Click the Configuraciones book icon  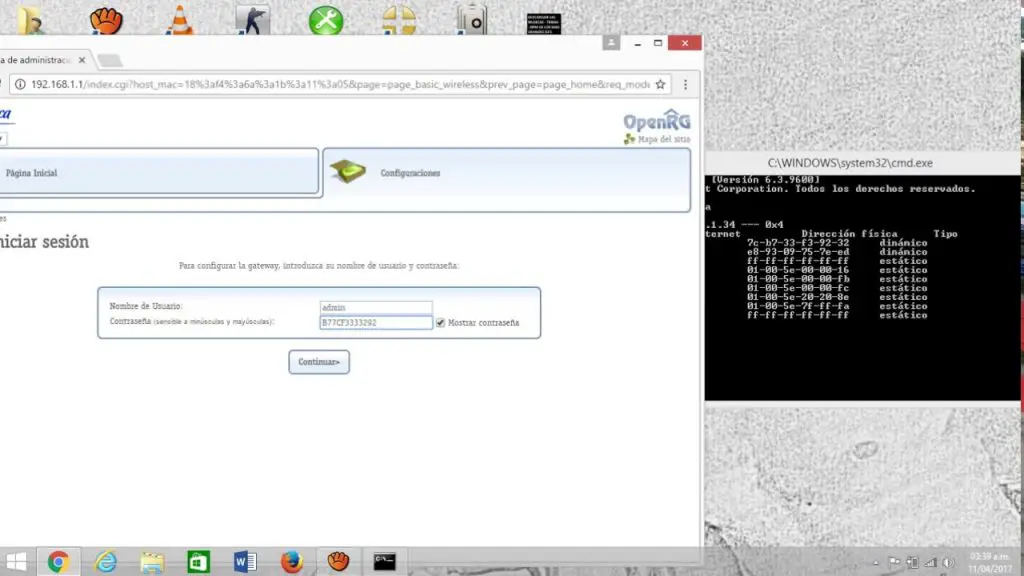coord(347,171)
